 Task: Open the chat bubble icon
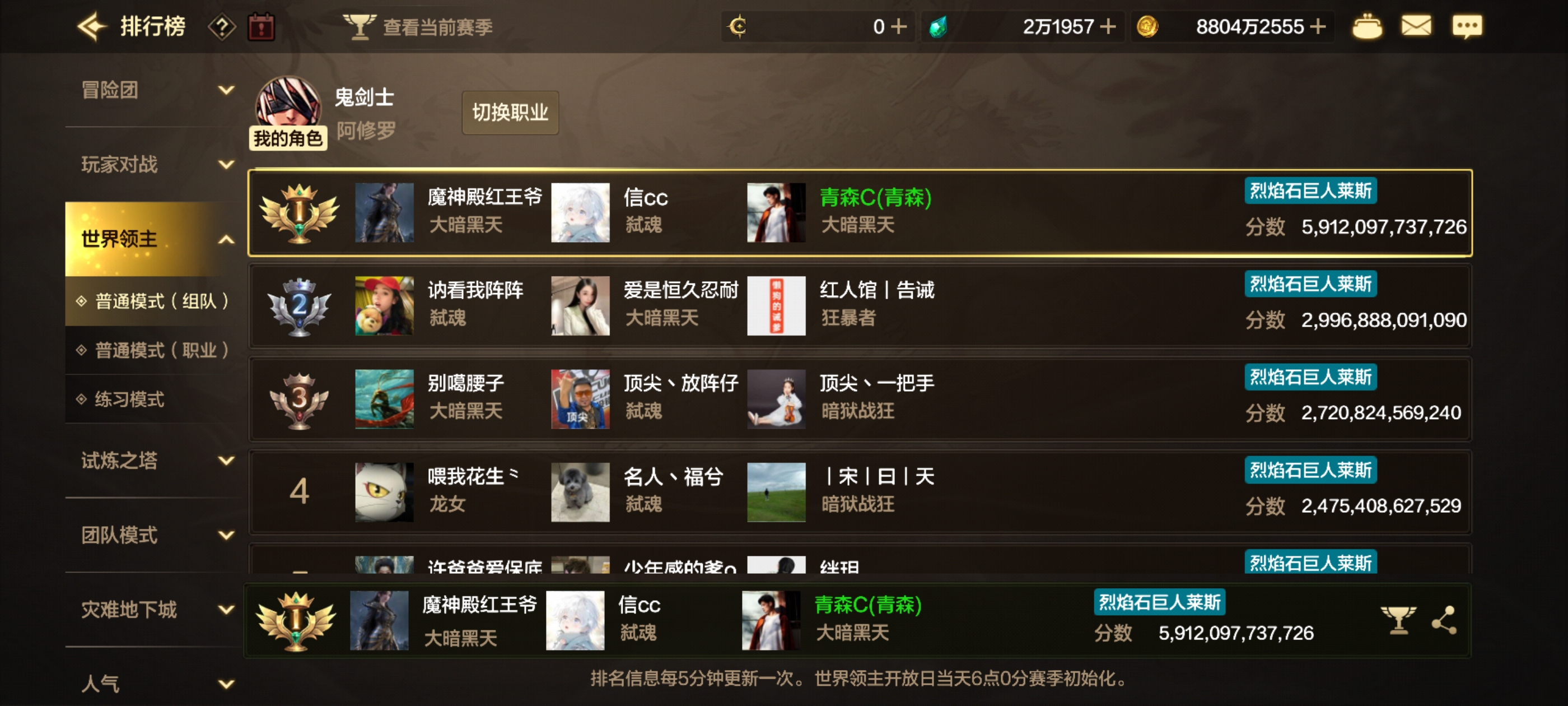1467,27
